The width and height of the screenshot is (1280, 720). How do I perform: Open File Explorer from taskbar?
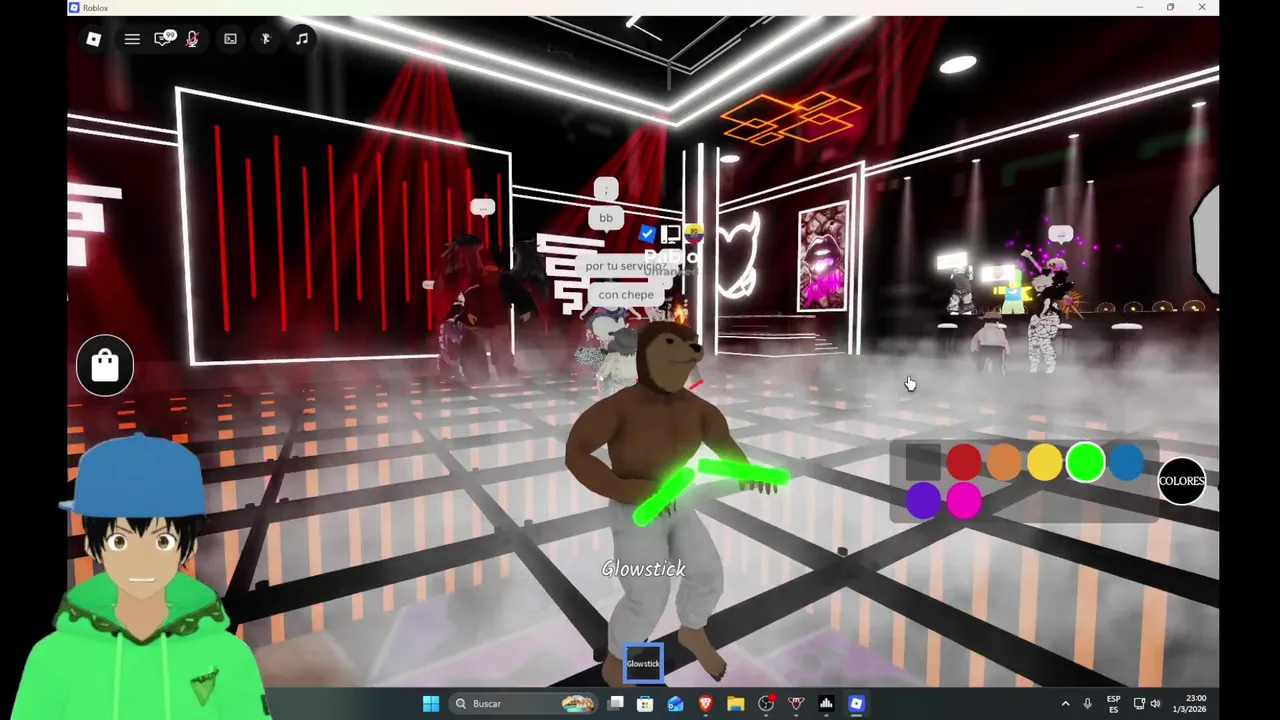(x=735, y=704)
